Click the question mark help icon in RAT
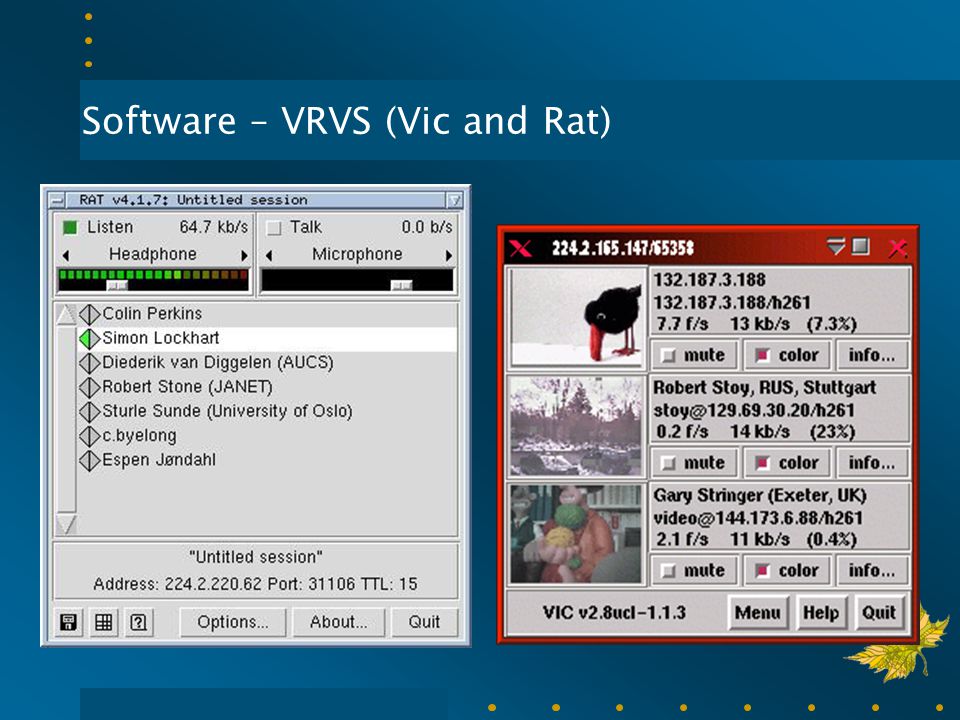Screen dimensions: 960x720 coord(138,623)
